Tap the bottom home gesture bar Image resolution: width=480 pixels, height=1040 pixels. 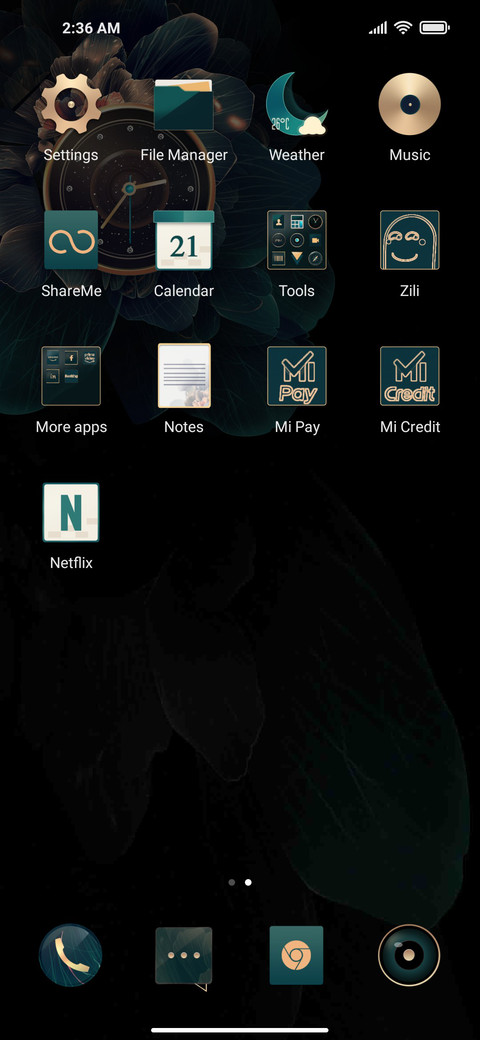click(240, 1030)
